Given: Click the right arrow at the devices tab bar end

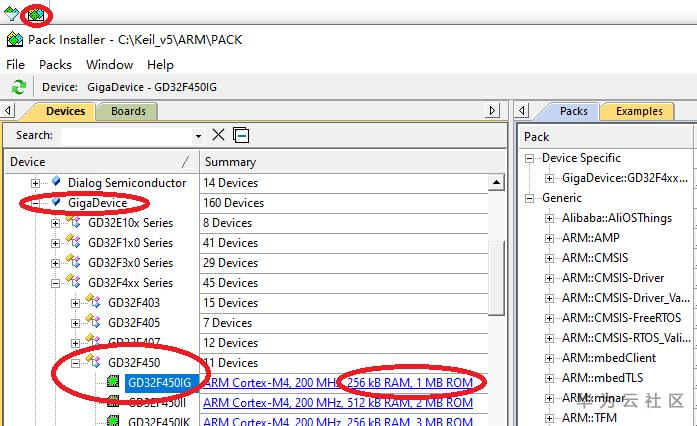Looking at the screenshot, I should [492, 110].
